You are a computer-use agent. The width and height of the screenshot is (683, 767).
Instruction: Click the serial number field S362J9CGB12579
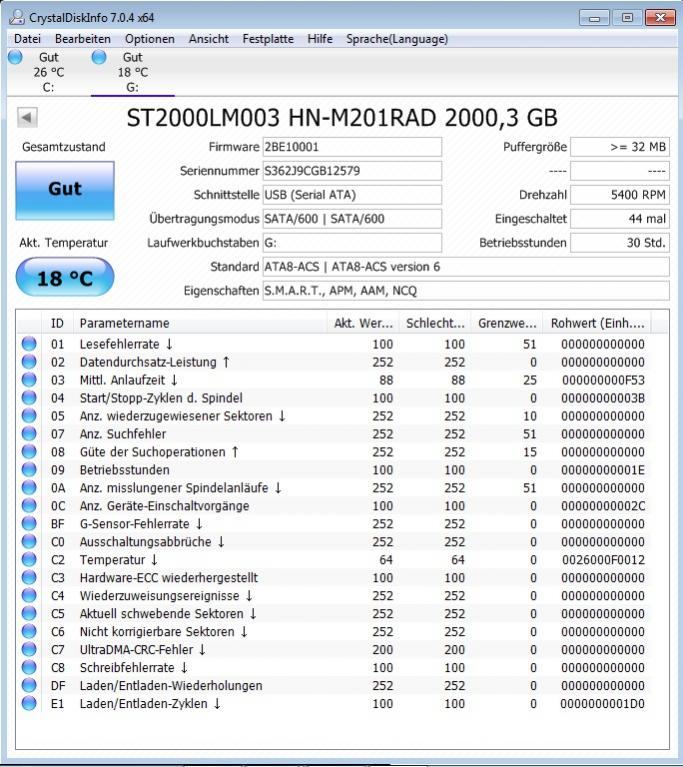352,171
